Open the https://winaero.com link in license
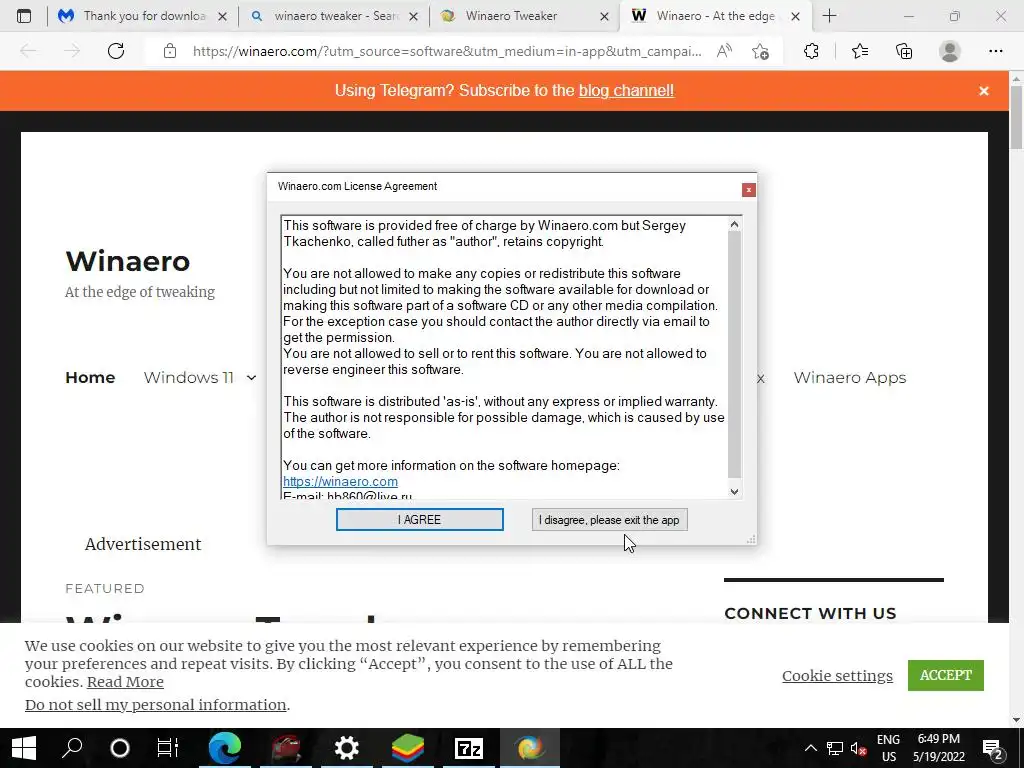 tap(340, 481)
